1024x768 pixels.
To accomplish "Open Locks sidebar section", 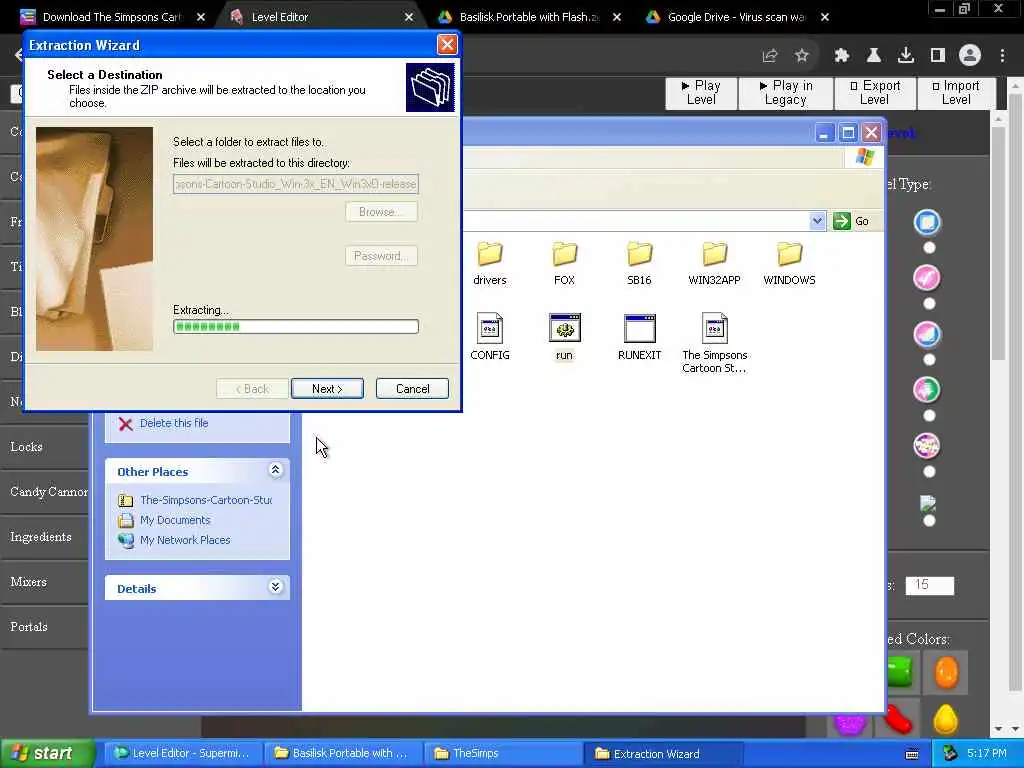I will coord(44,447).
